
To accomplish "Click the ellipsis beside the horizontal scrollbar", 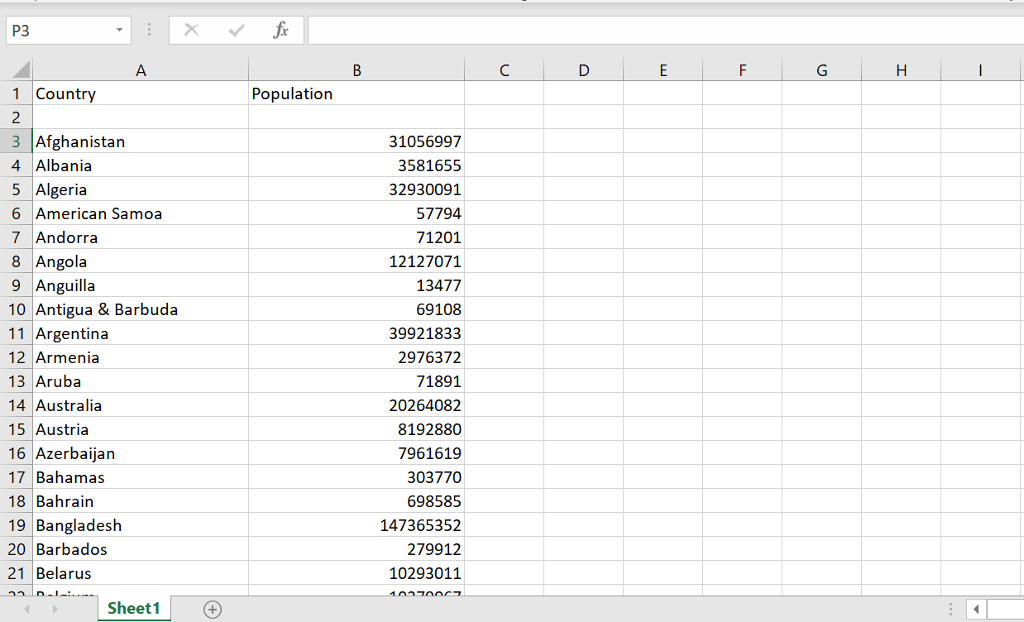I will [x=951, y=608].
